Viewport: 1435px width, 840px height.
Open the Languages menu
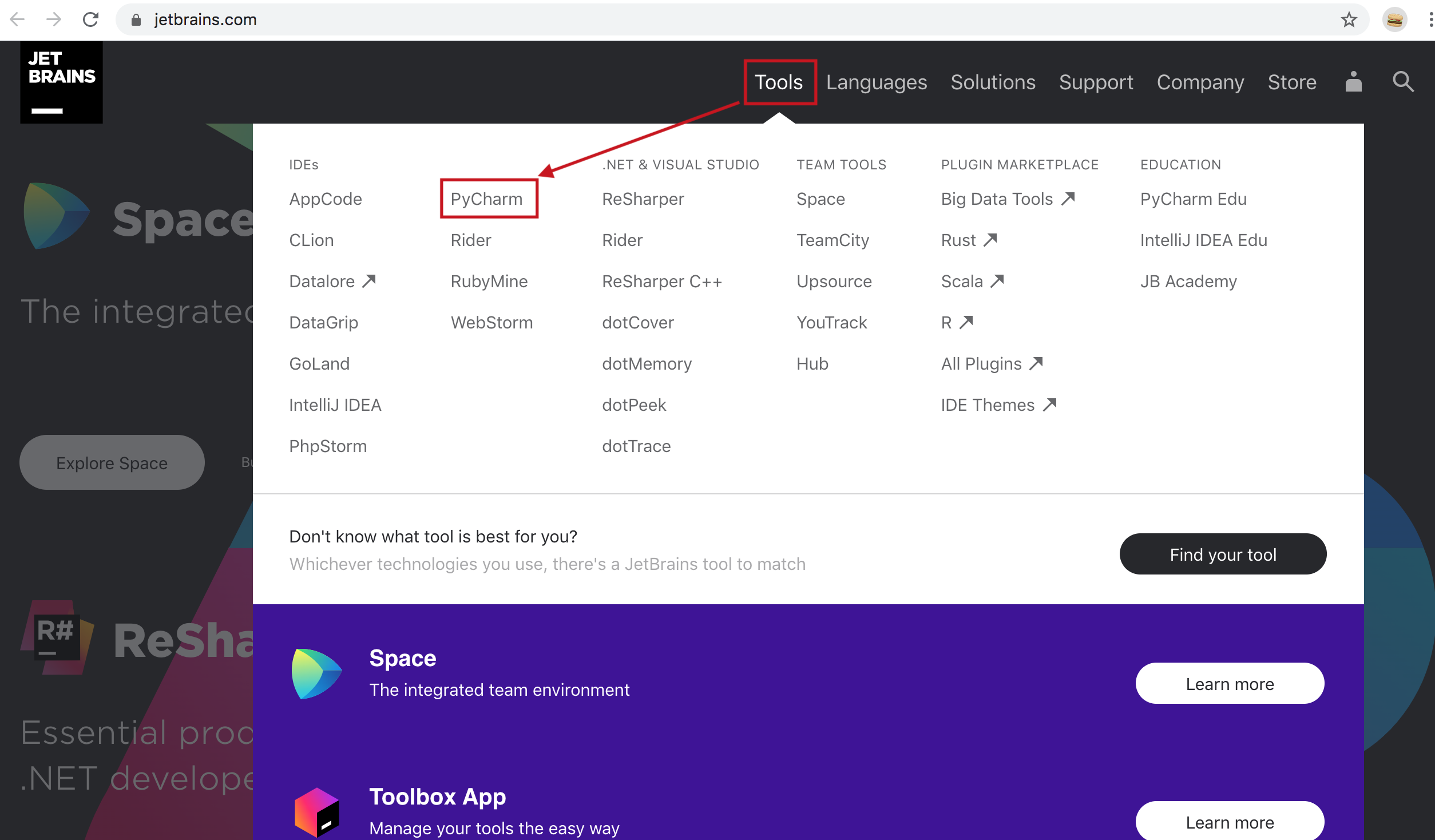pyautogui.click(x=876, y=82)
